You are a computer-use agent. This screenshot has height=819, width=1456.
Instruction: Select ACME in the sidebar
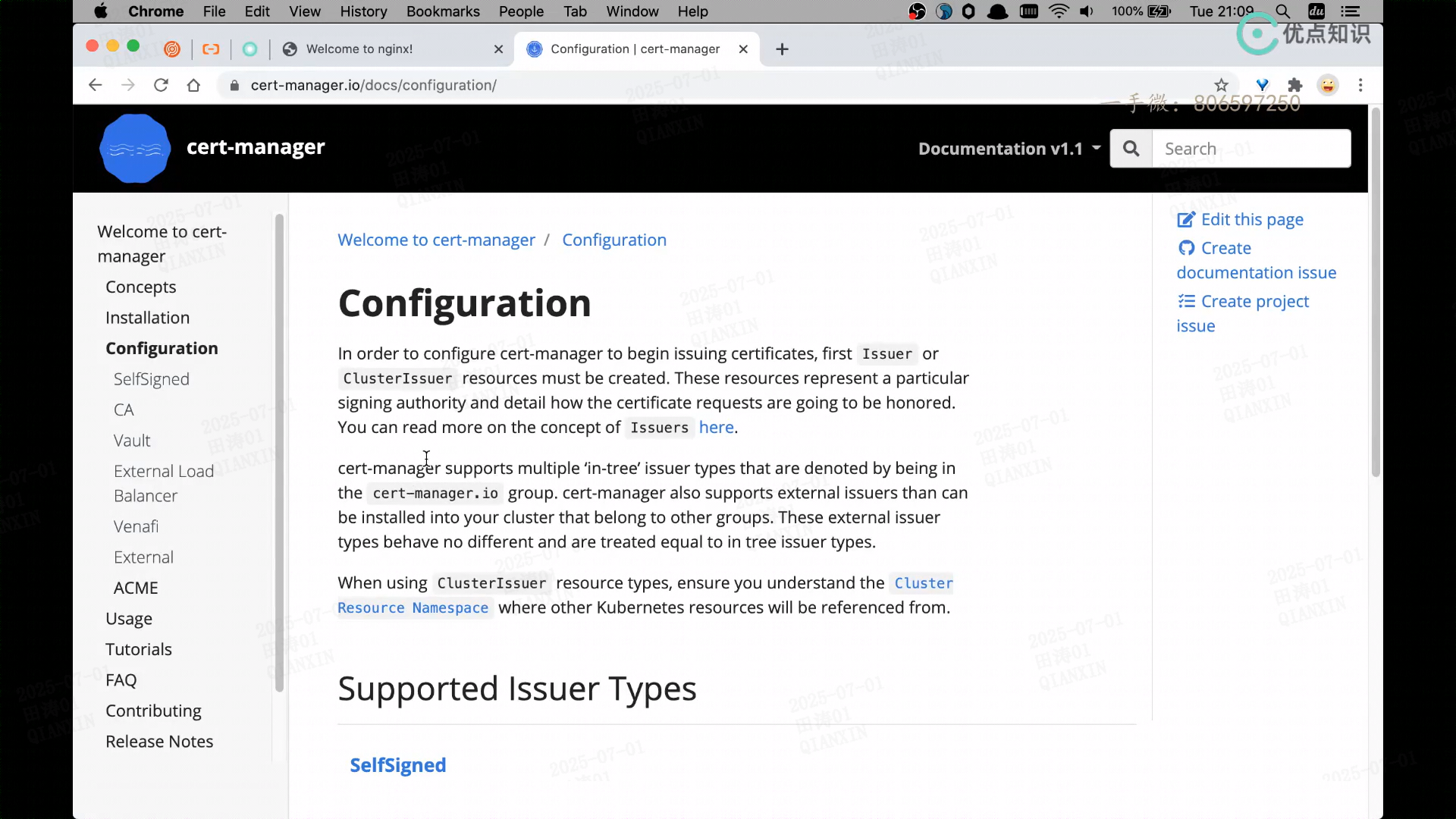coord(136,588)
